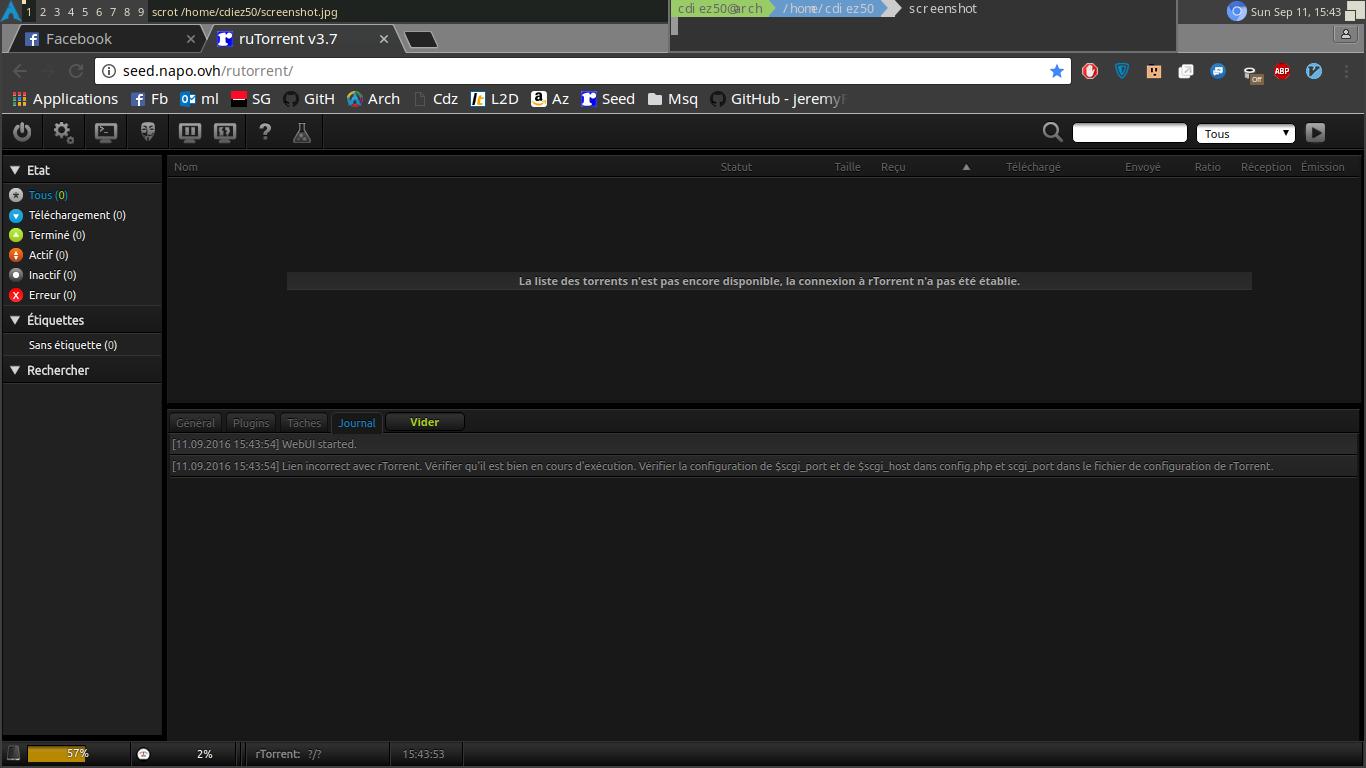Click the Vider button to clear log
The height and width of the screenshot is (768, 1366).
[425, 422]
